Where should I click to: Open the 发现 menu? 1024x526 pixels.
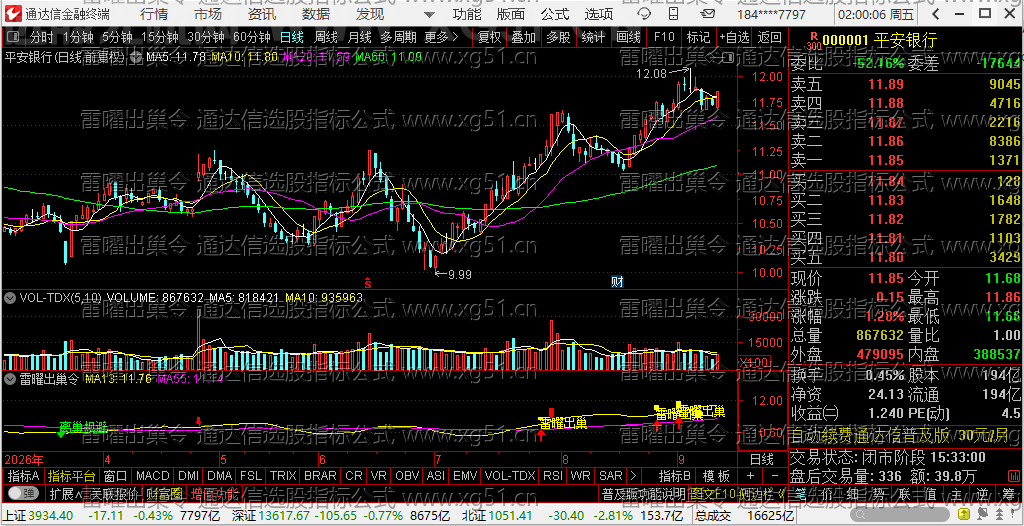(370, 14)
